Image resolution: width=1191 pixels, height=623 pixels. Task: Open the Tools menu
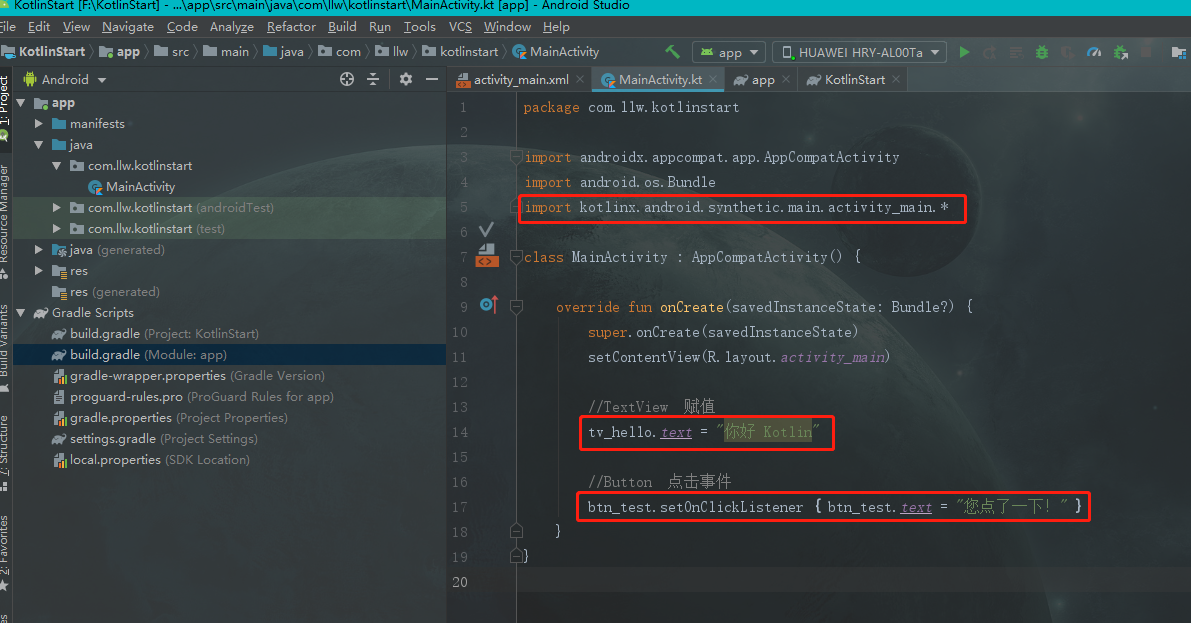[419, 27]
